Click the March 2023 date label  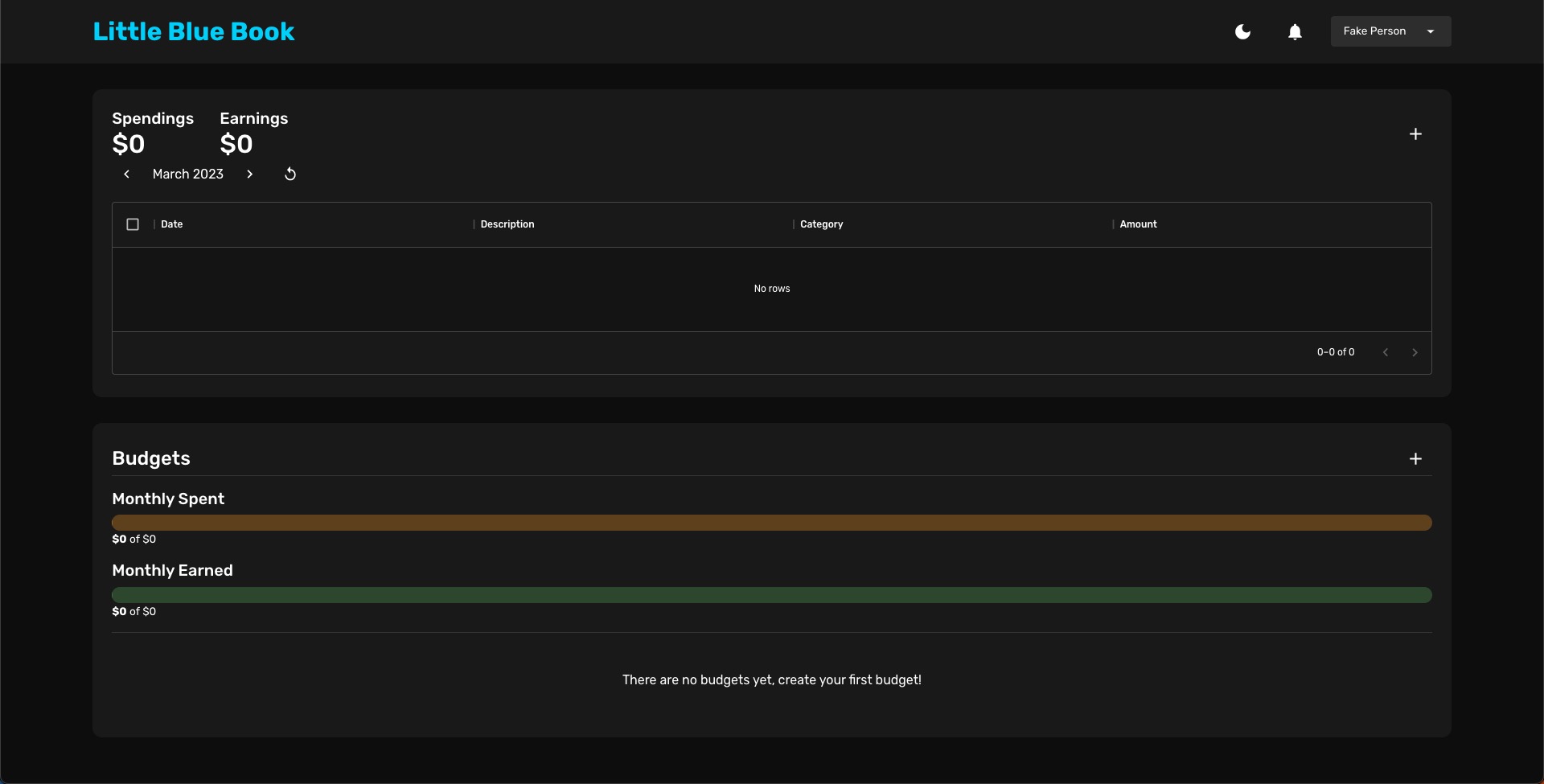tap(188, 174)
